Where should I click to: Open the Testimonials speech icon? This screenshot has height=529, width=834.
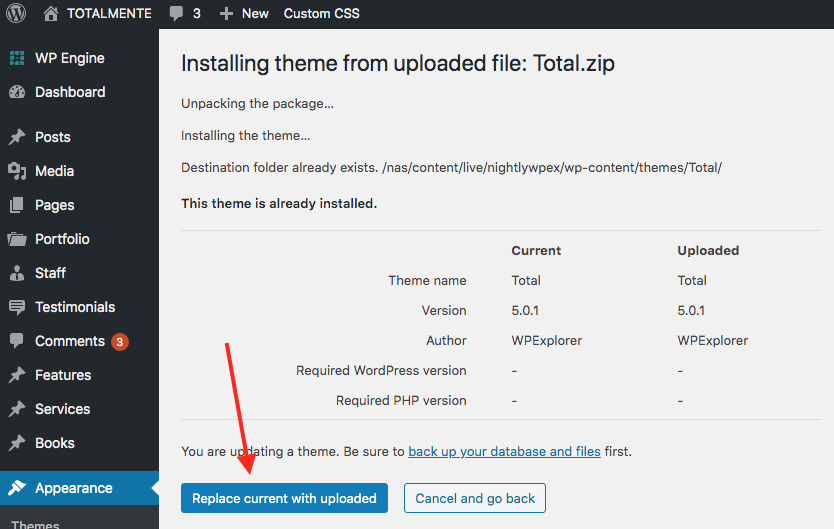[17, 307]
